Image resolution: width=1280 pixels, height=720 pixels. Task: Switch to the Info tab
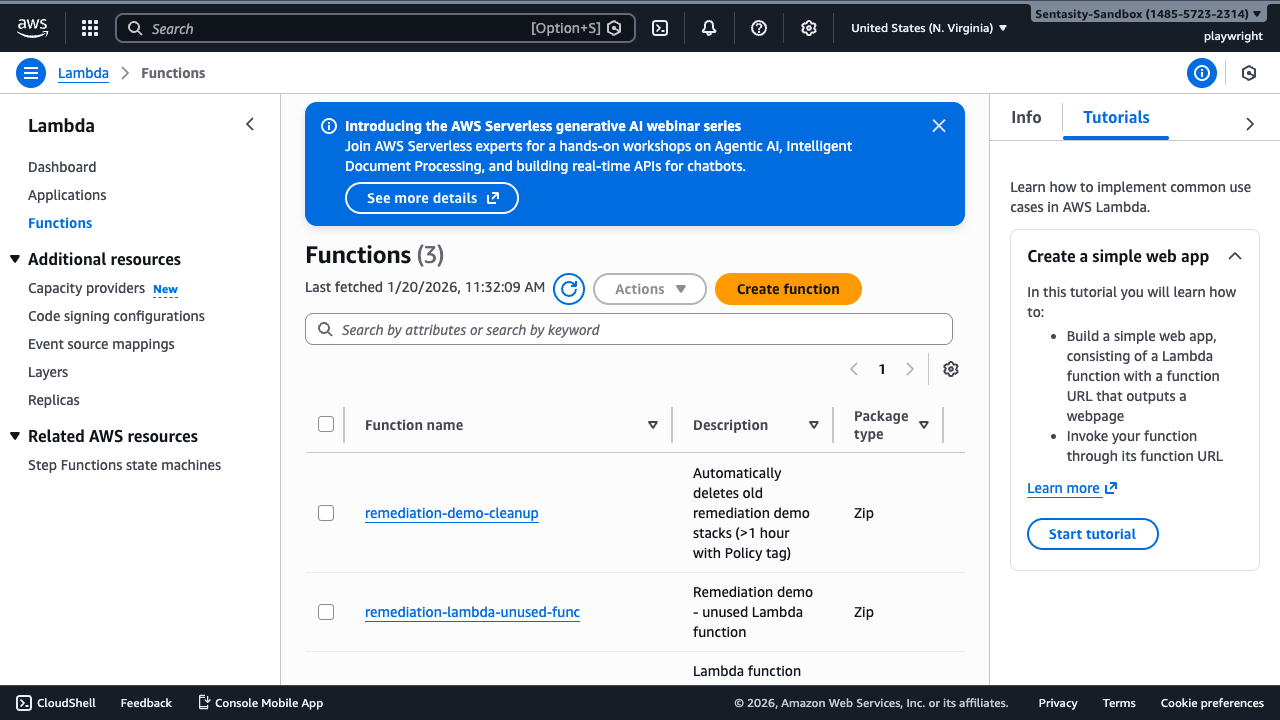click(x=1026, y=117)
